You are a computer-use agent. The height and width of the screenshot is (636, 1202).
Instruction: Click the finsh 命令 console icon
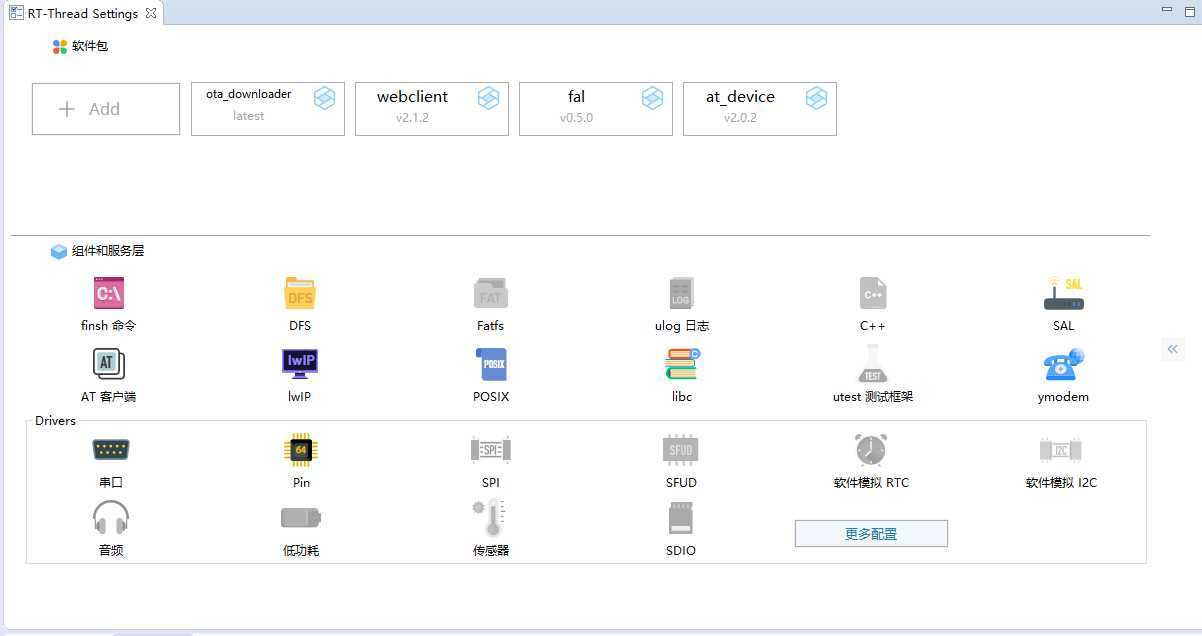pos(108,294)
